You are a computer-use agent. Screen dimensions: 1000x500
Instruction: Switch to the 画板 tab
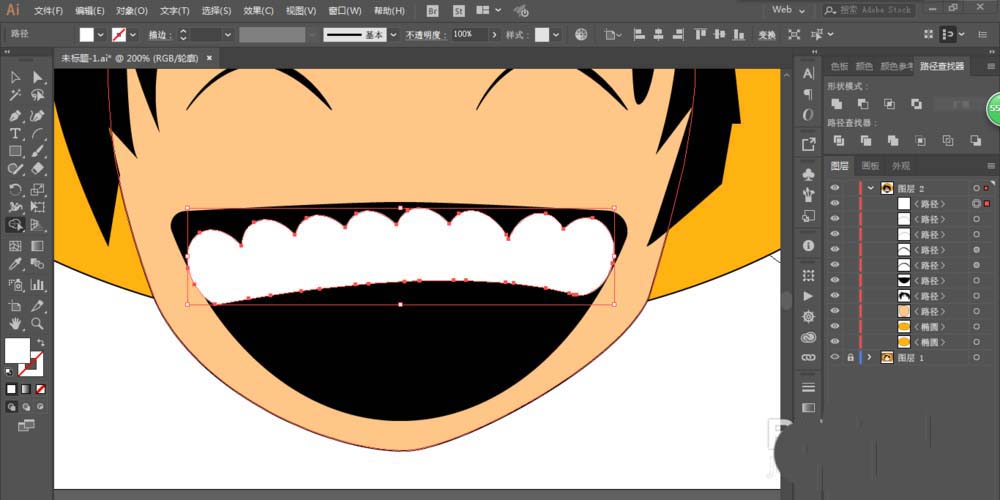click(870, 166)
